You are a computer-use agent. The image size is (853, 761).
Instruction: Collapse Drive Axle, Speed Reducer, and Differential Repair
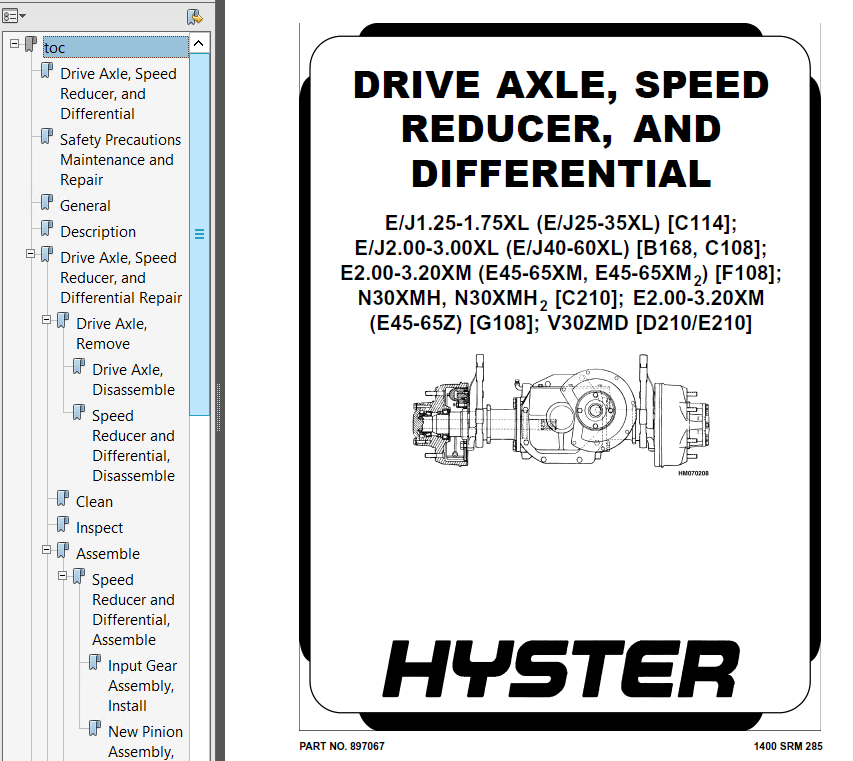[30, 253]
